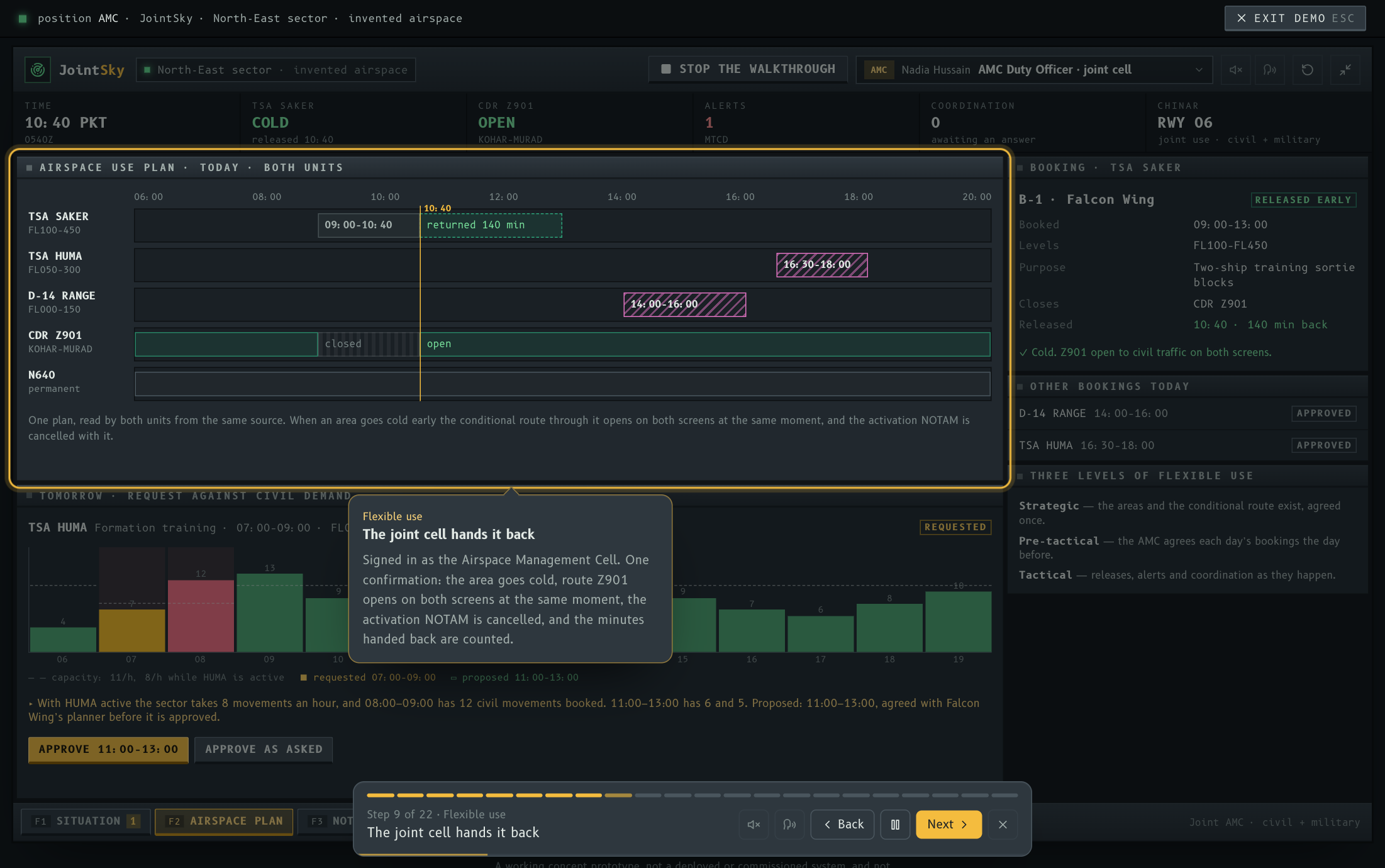Click the returned 140 min block
1385x868 pixels.
(x=491, y=225)
